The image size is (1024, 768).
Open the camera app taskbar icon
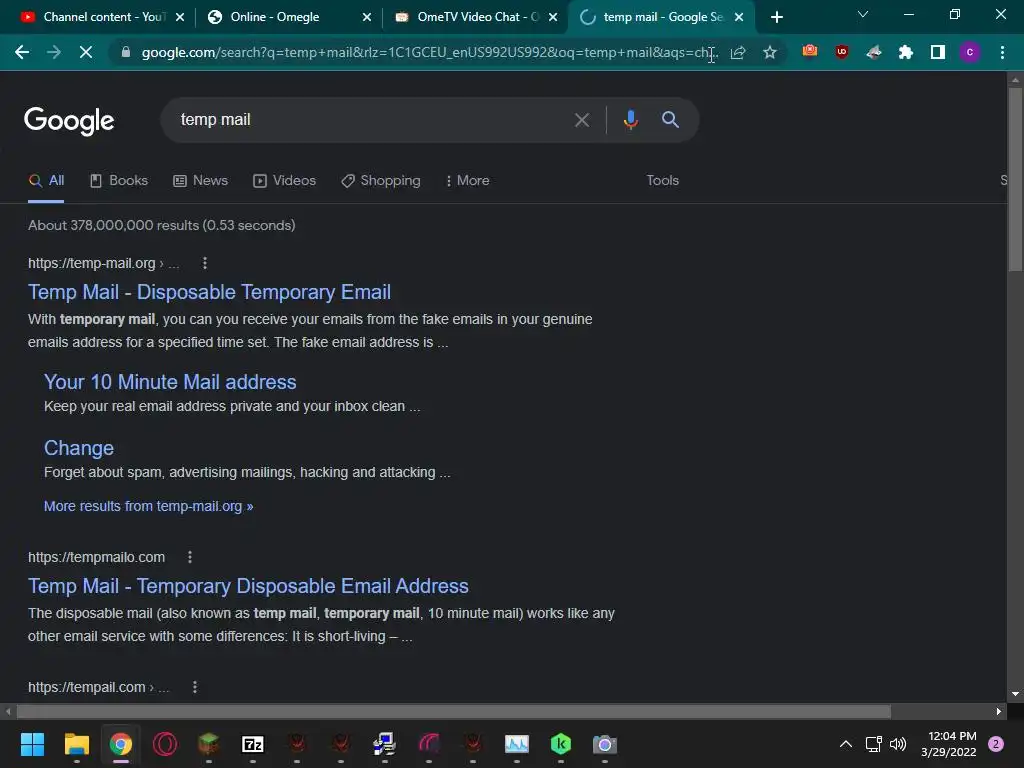(x=605, y=744)
